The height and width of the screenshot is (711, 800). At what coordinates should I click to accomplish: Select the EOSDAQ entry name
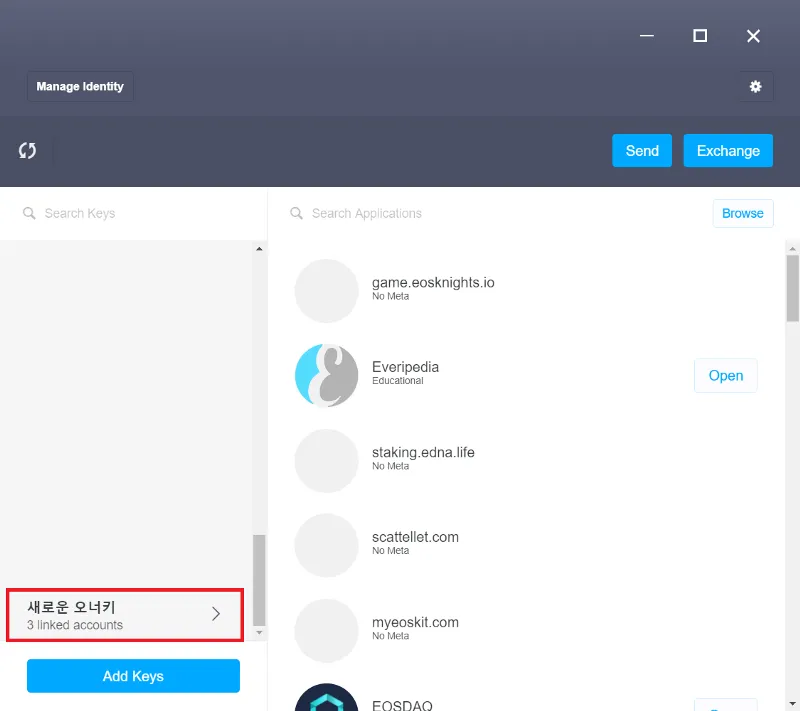[402, 705]
